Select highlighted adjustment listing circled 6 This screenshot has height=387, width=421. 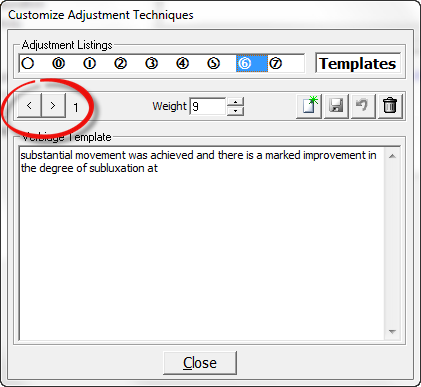tap(252, 63)
